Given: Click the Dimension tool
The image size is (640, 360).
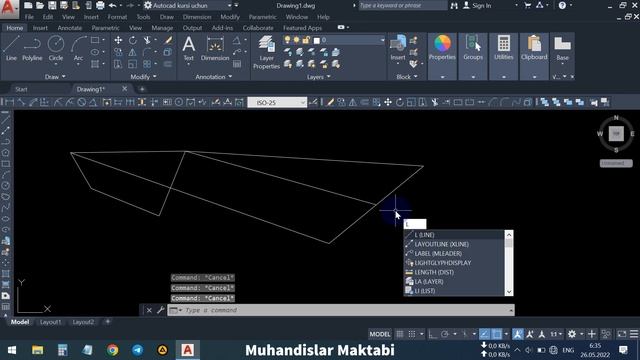Looking at the screenshot, I should point(215,49).
